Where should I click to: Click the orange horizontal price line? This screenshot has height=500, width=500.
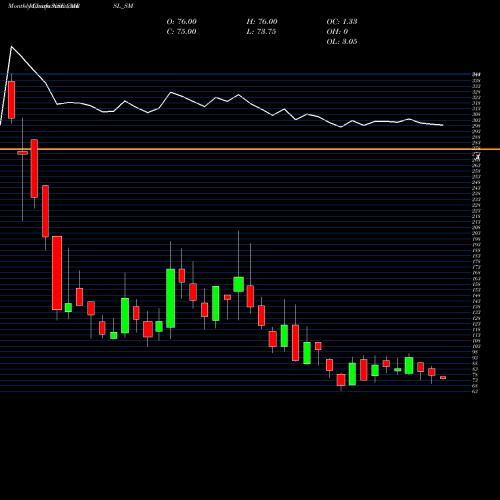(x=250, y=149)
